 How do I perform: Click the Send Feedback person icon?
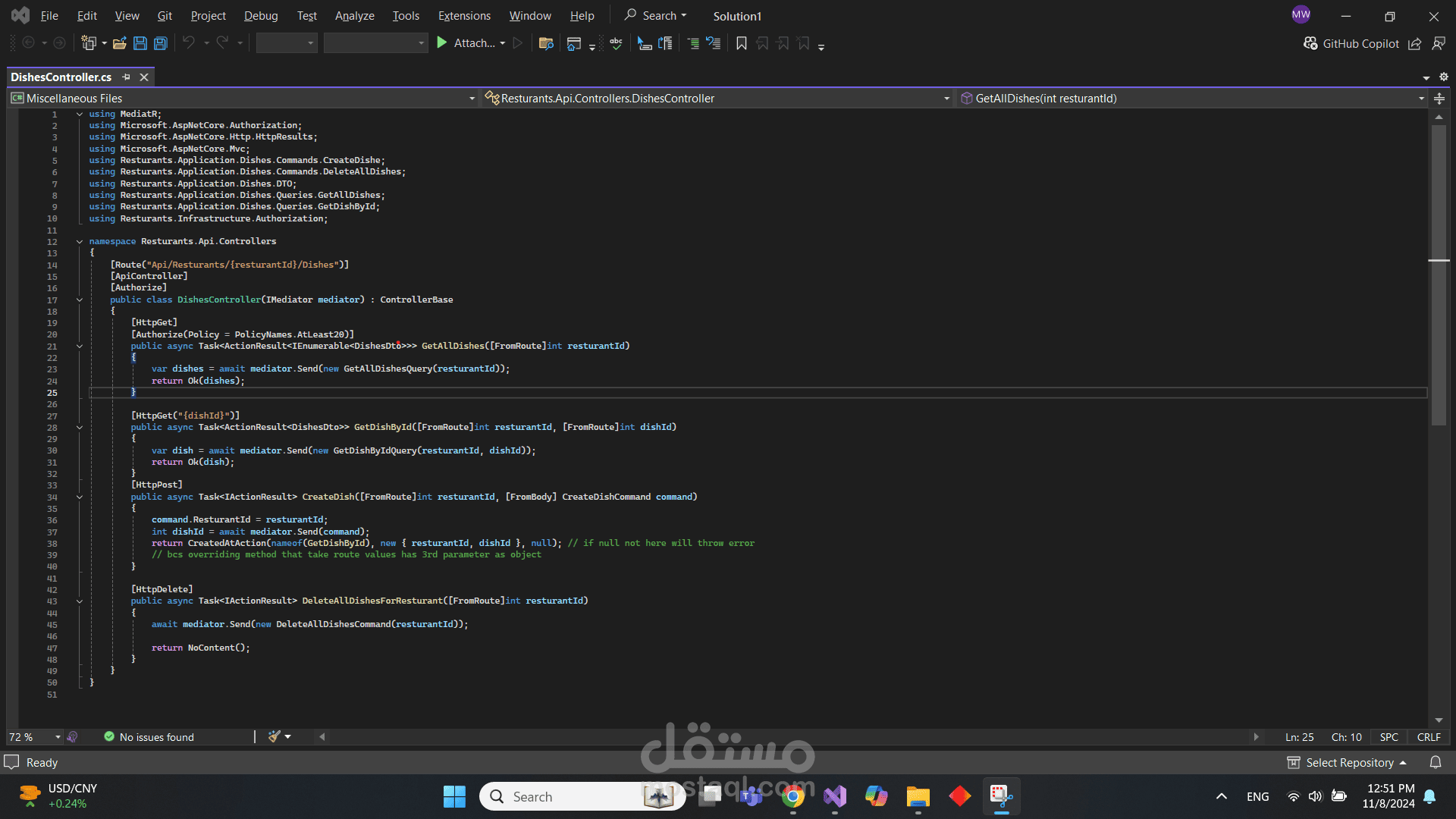click(x=1439, y=43)
